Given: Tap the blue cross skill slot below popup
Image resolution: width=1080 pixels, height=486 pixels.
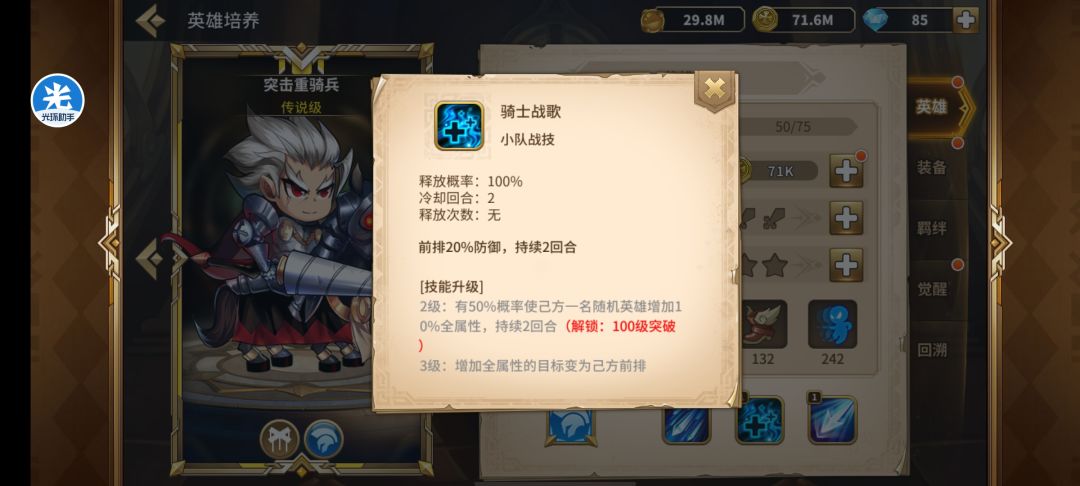Looking at the screenshot, I should pos(760,421).
